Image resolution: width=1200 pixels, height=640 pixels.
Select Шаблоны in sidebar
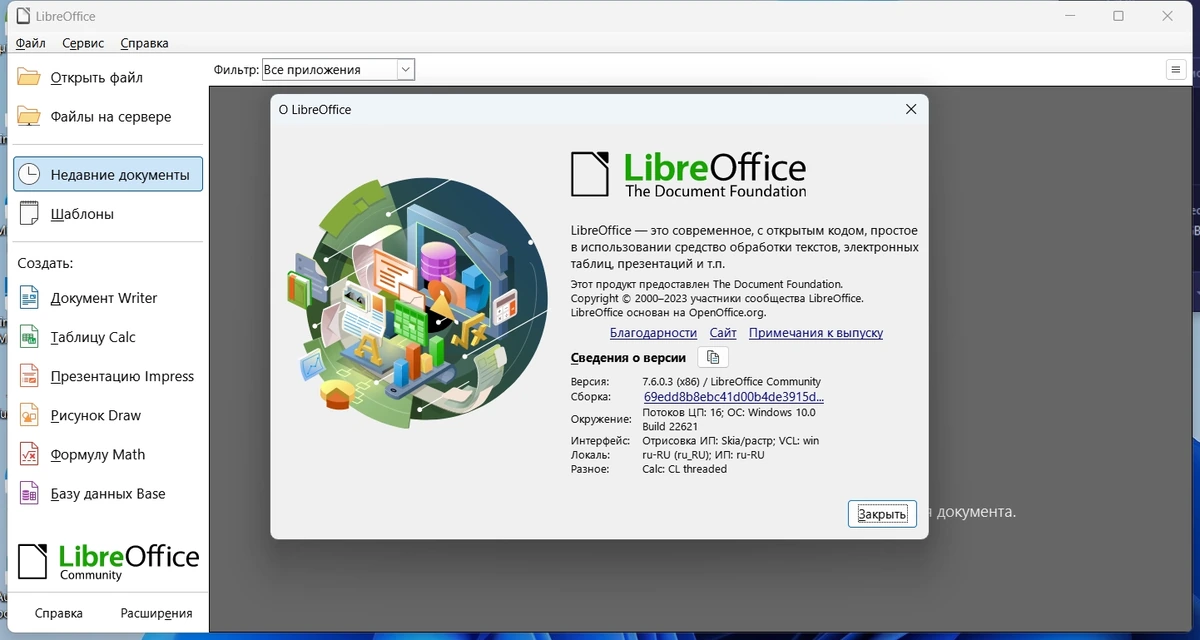108,213
